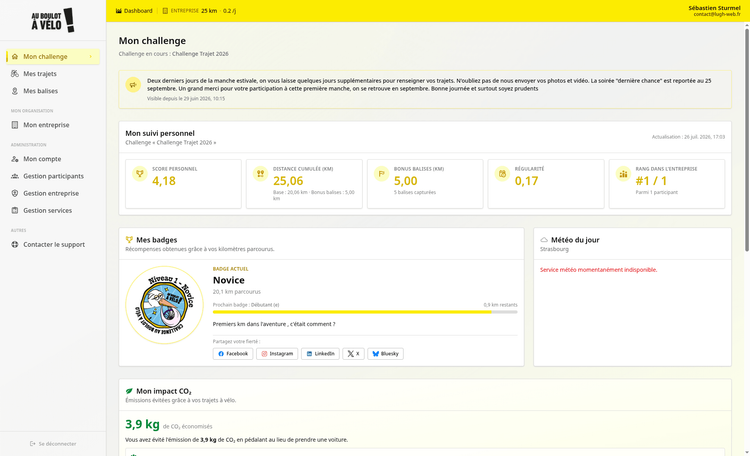Click the Novice badge progress bar
Viewport: 750px width, 456px height.
click(x=365, y=312)
